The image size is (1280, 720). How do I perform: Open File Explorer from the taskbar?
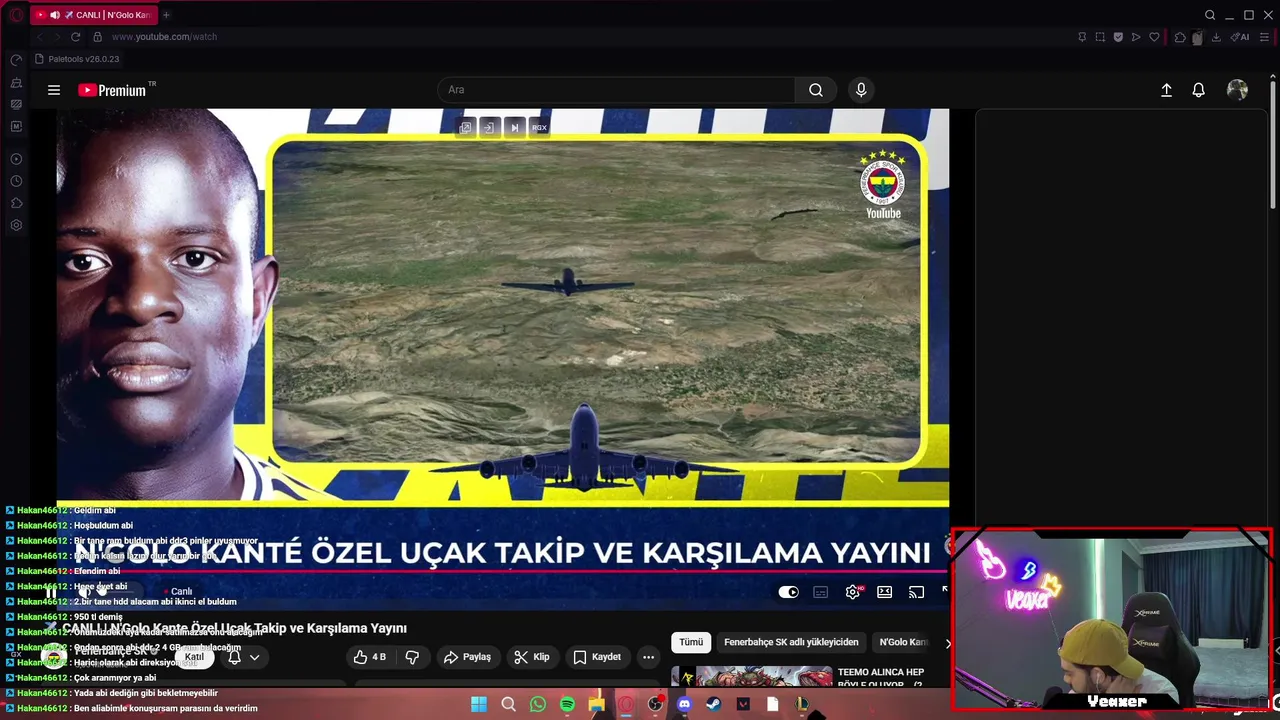[x=597, y=704]
